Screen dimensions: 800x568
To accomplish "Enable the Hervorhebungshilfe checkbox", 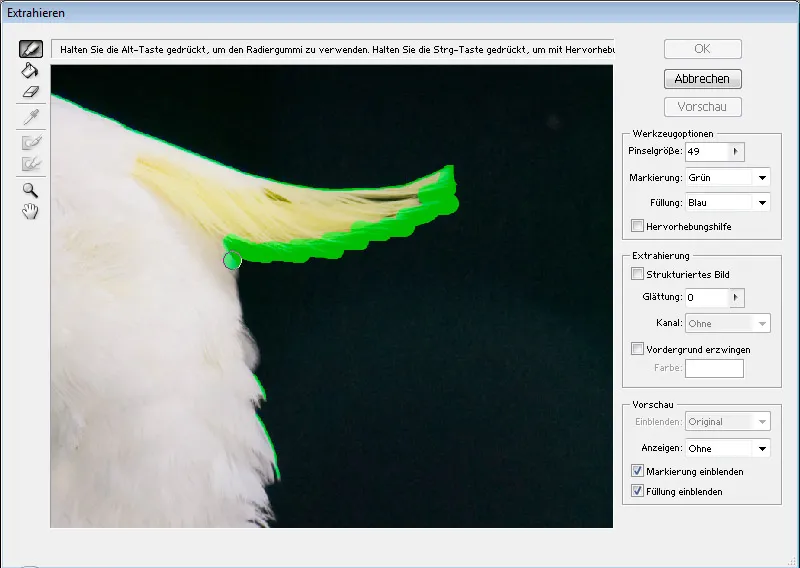I will [637, 226].
